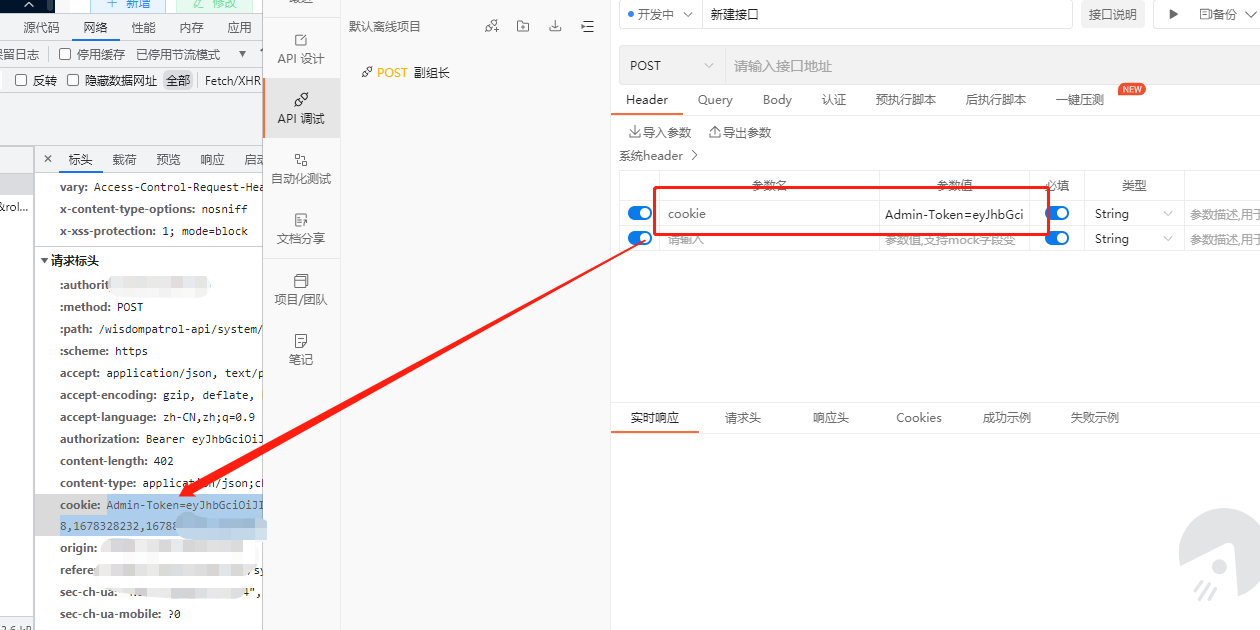
Task: Select the 实时响应 tab
Action: [x=655, y=418]
